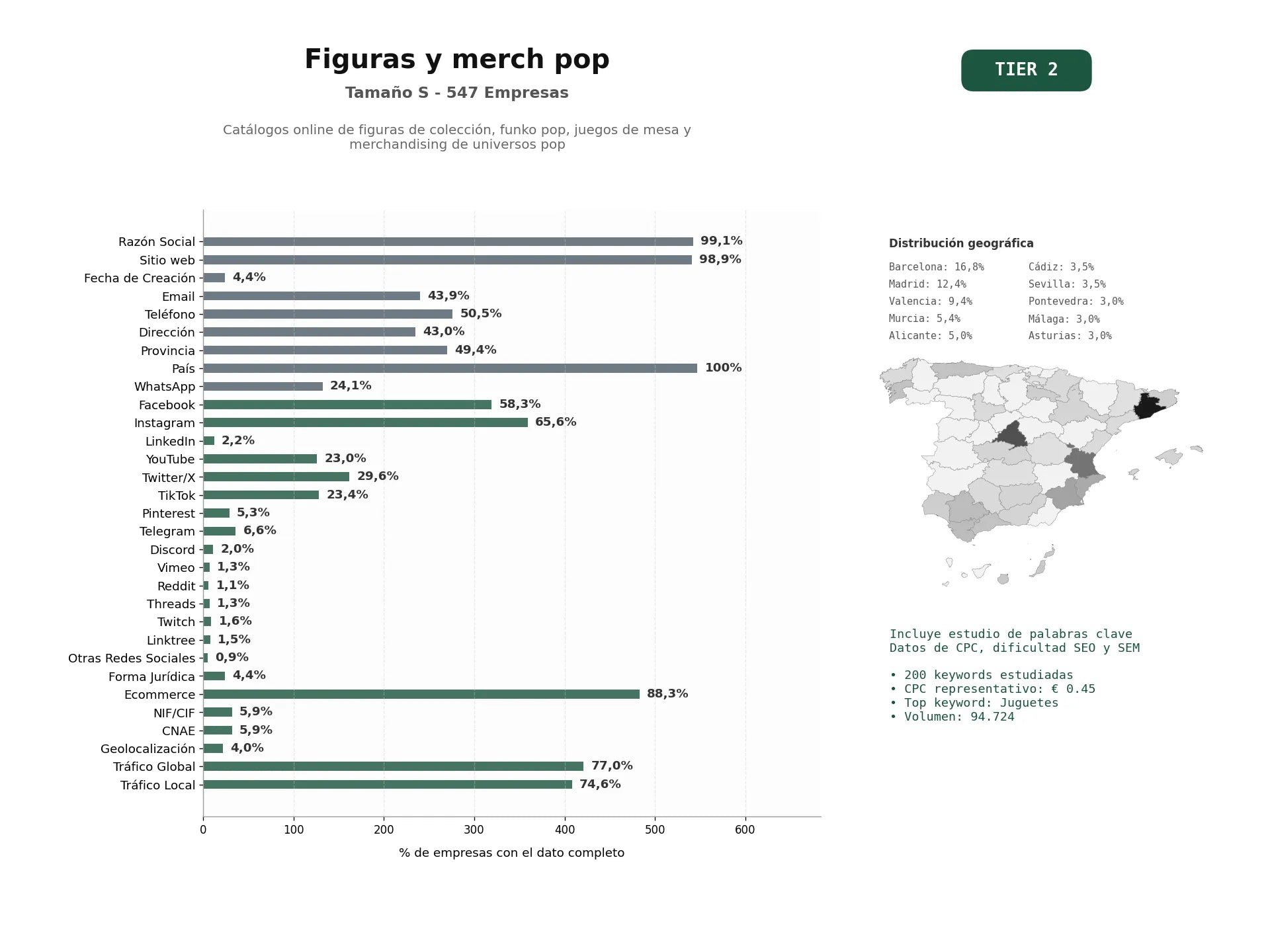Click the 77,0% Tráfico Global value
Viewport: 1270px width, 952px height.
coord(612,766)
